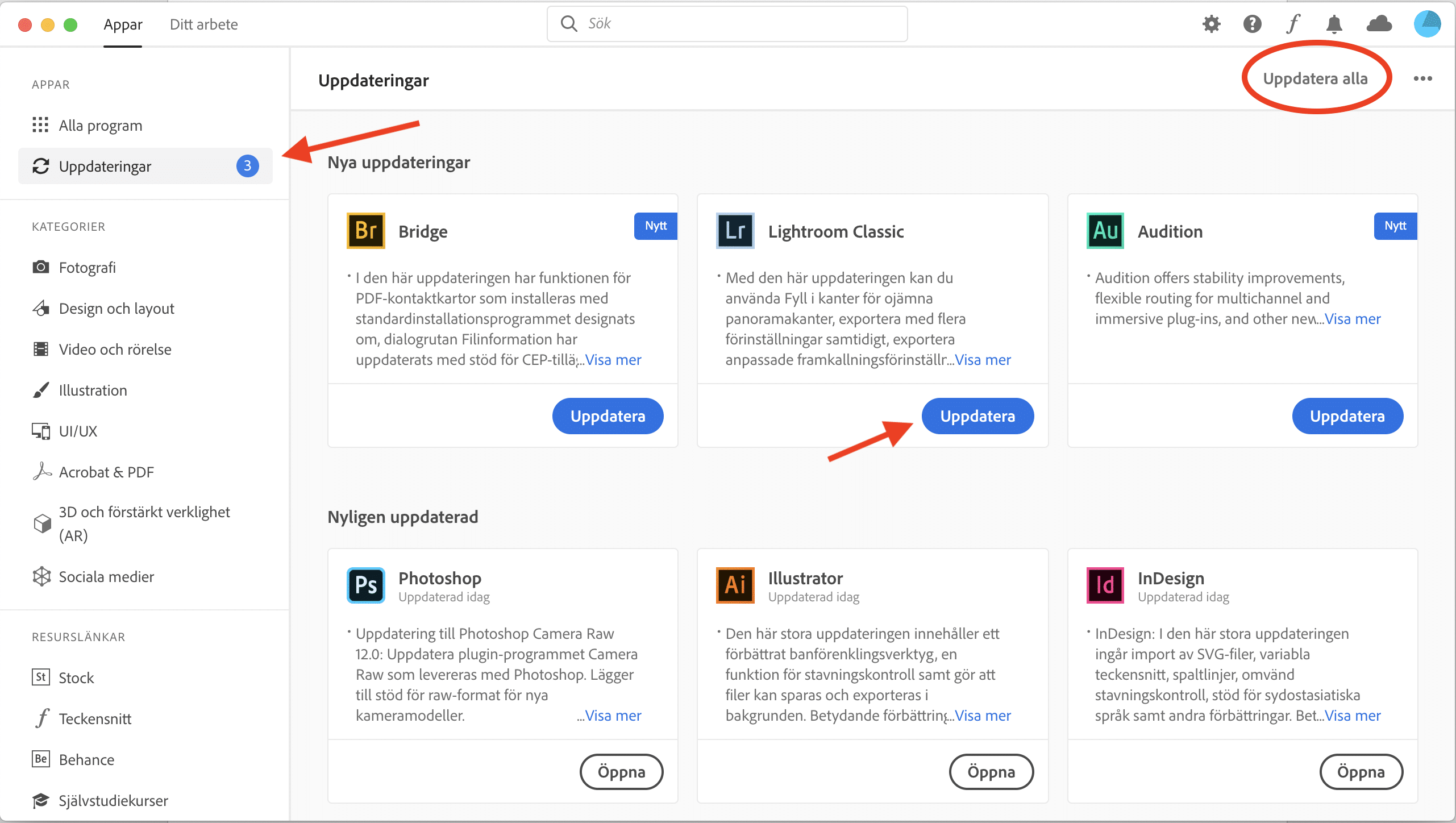Open the help question mark icon

1252,24
